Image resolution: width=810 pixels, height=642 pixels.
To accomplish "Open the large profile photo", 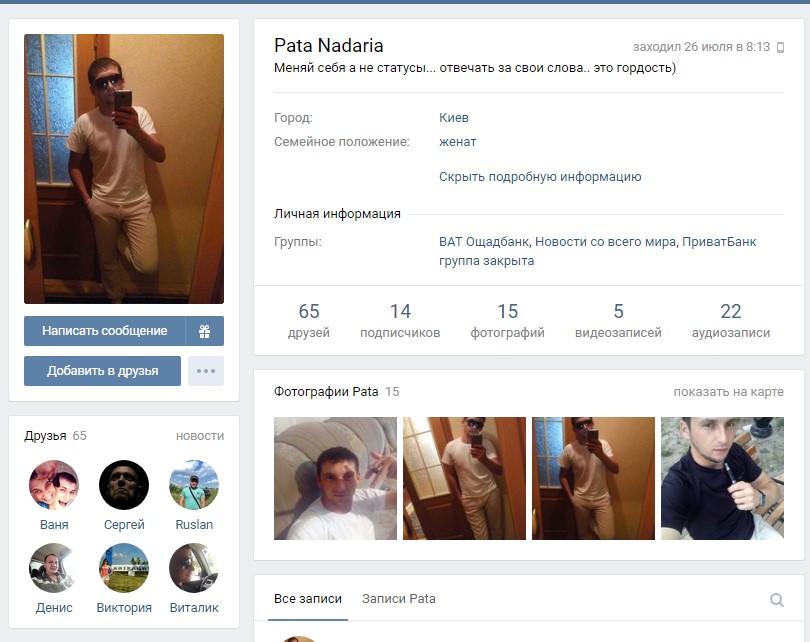I will tap(124, 169).
